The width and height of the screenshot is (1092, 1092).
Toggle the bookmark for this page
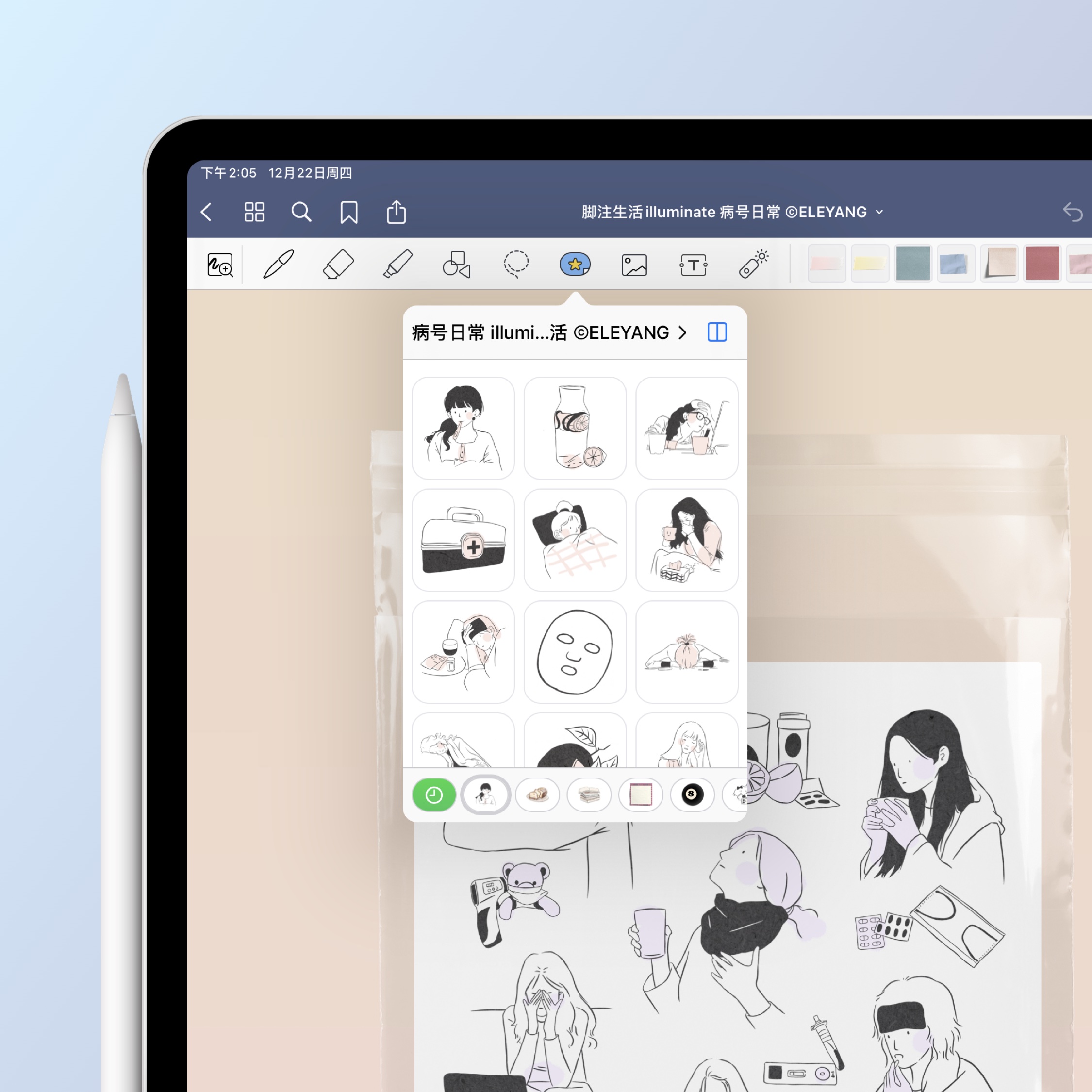[349, 213]
